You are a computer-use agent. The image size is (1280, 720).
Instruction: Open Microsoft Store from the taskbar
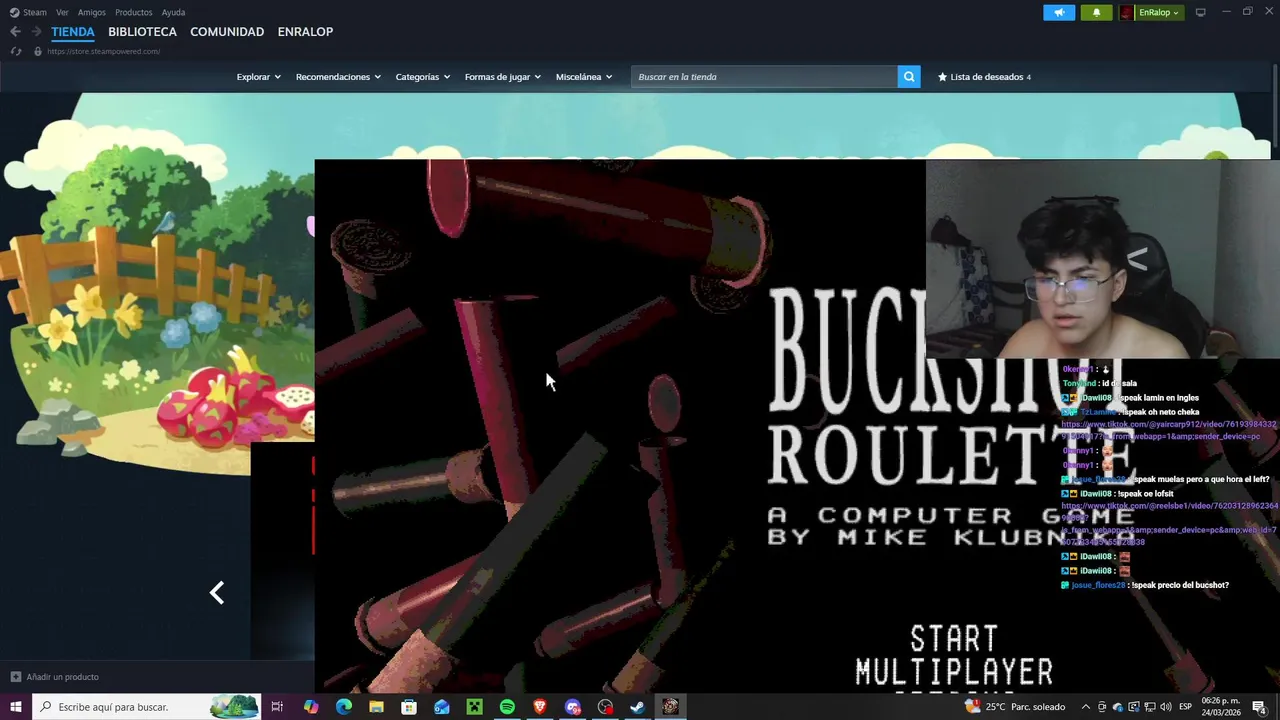pos(409,707)
